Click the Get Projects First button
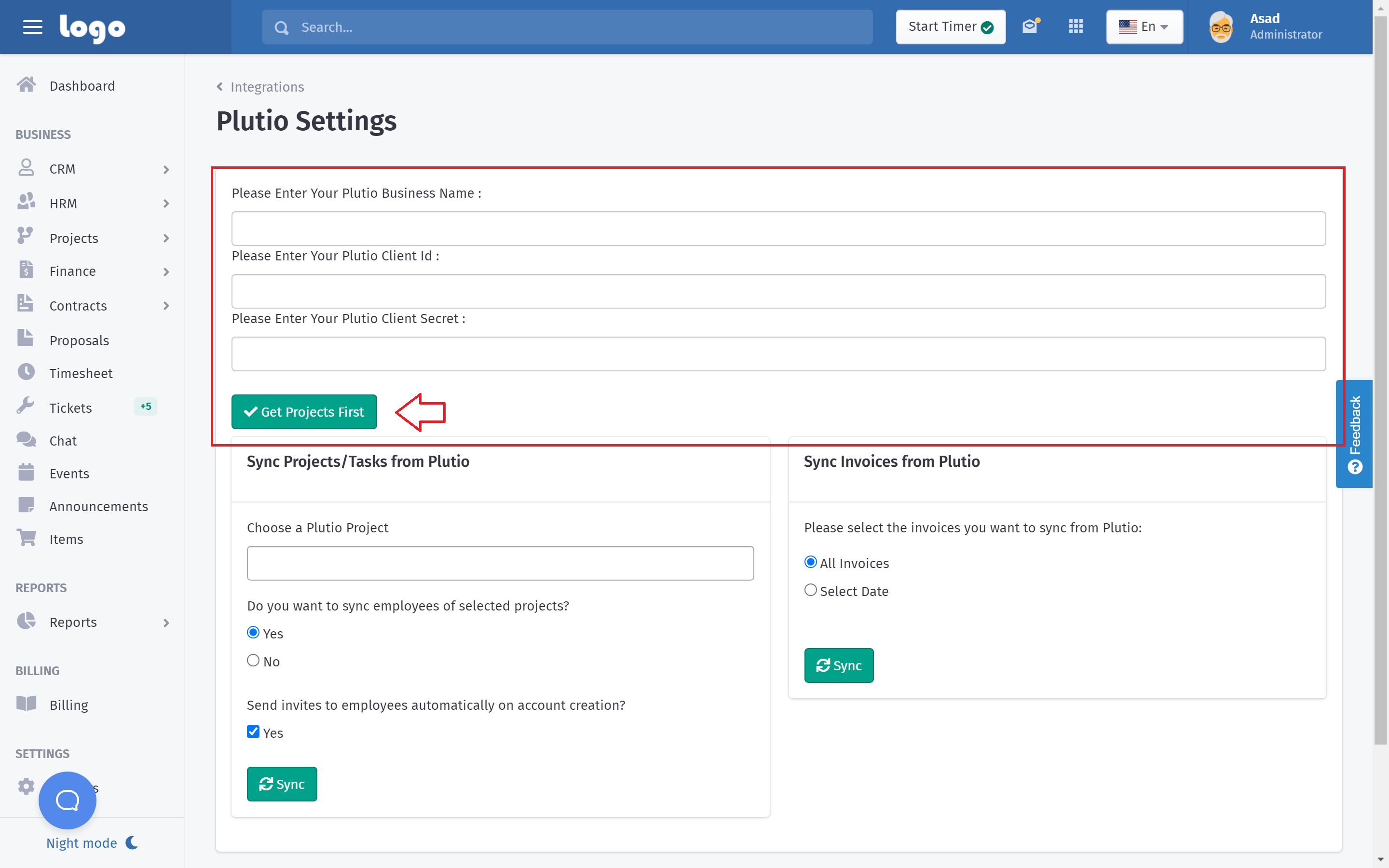 [304, 412]
